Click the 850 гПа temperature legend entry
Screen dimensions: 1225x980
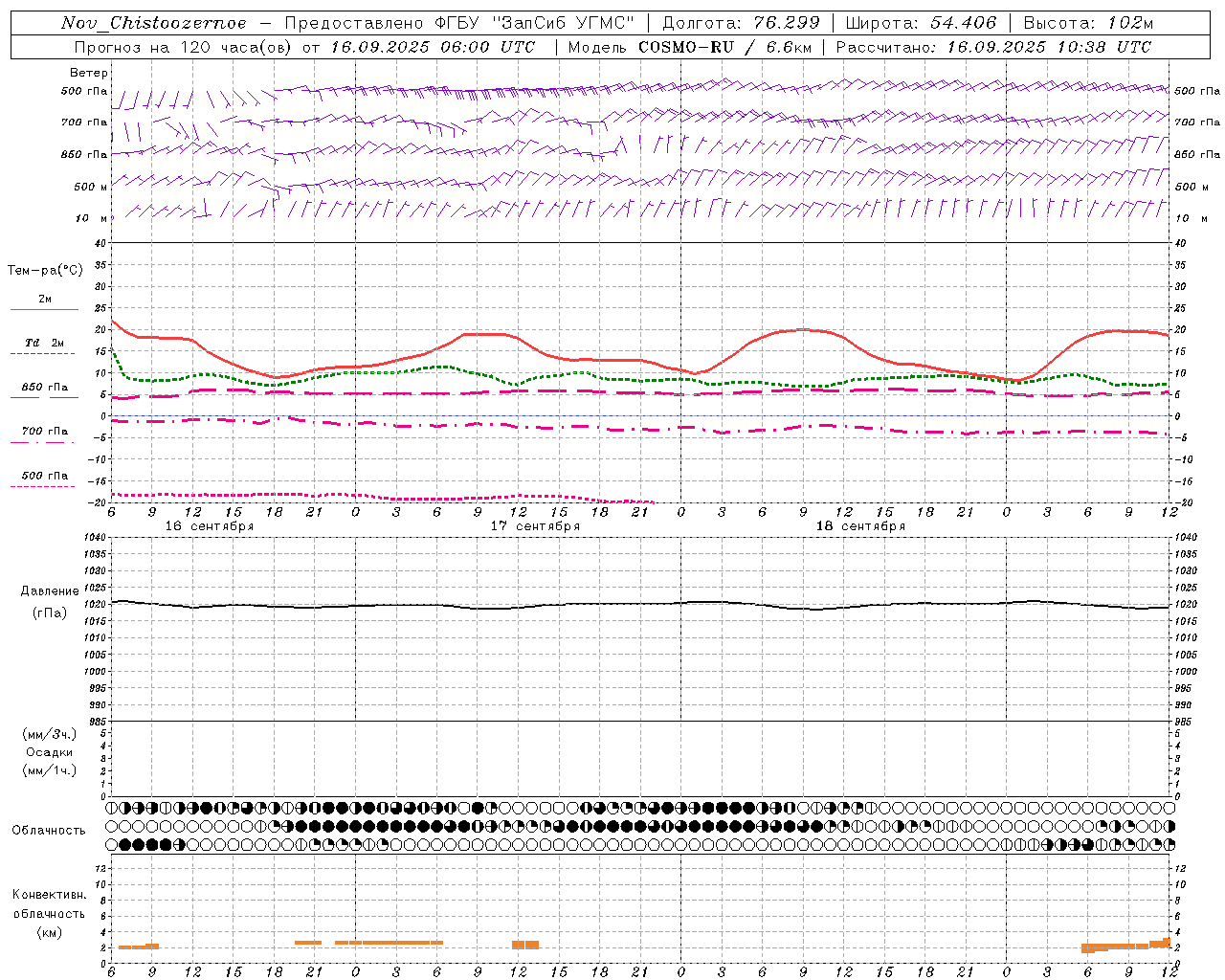(x=45, y=387)
